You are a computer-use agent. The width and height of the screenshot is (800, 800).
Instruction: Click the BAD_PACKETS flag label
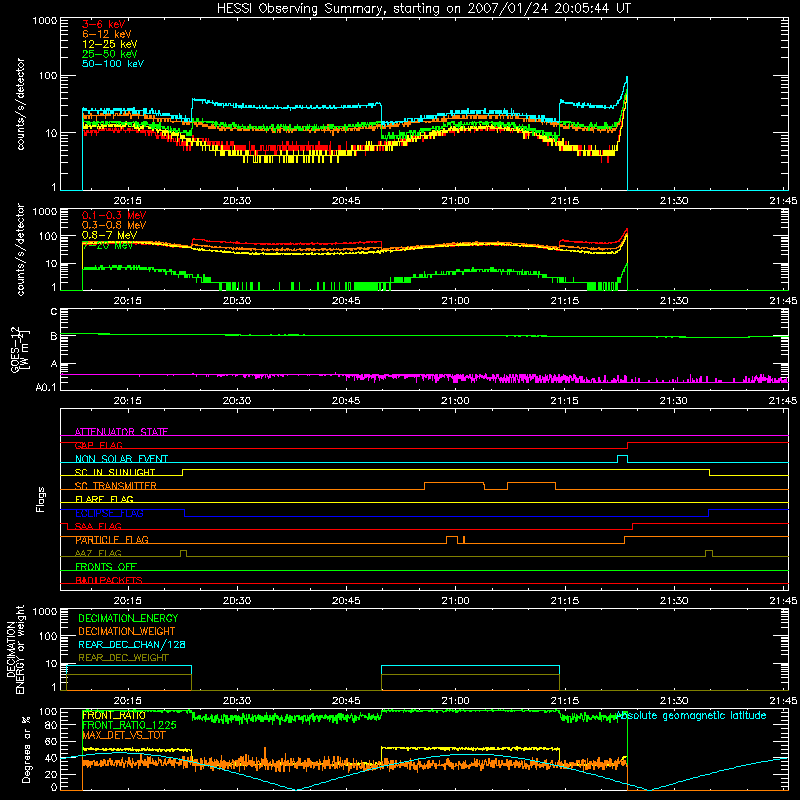coord(109,580)
